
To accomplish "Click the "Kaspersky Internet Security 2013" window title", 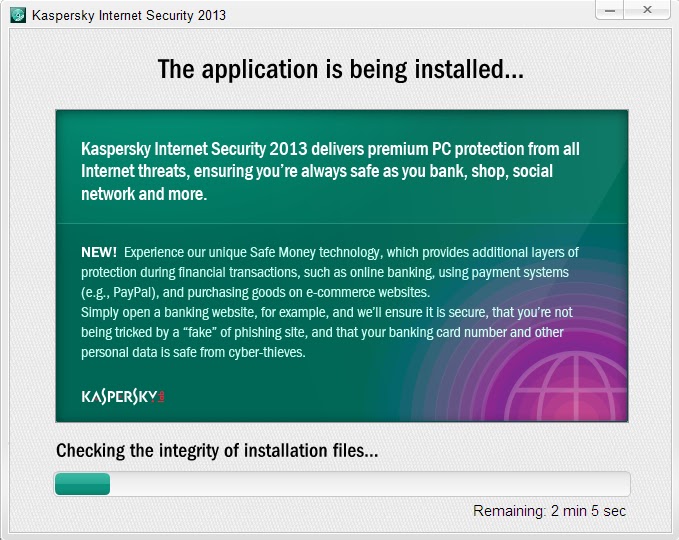I will point(129,16).
